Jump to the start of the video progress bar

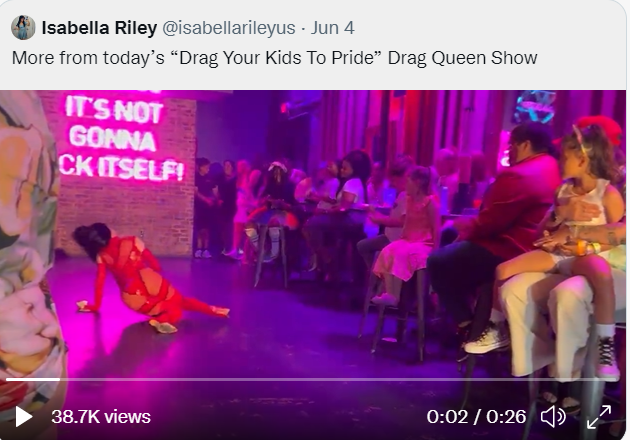click(6, 379)
